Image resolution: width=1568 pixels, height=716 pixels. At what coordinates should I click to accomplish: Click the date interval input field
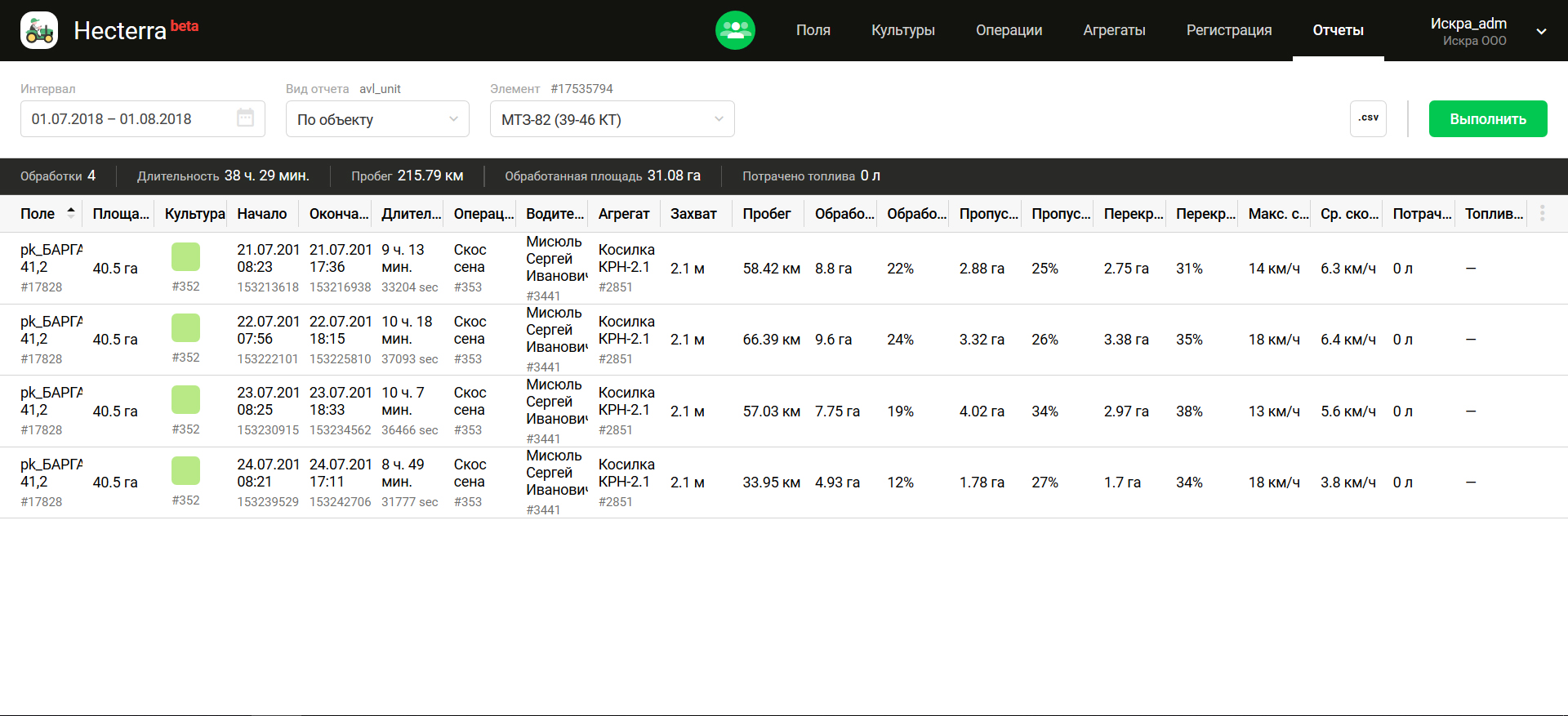(131, 119)
